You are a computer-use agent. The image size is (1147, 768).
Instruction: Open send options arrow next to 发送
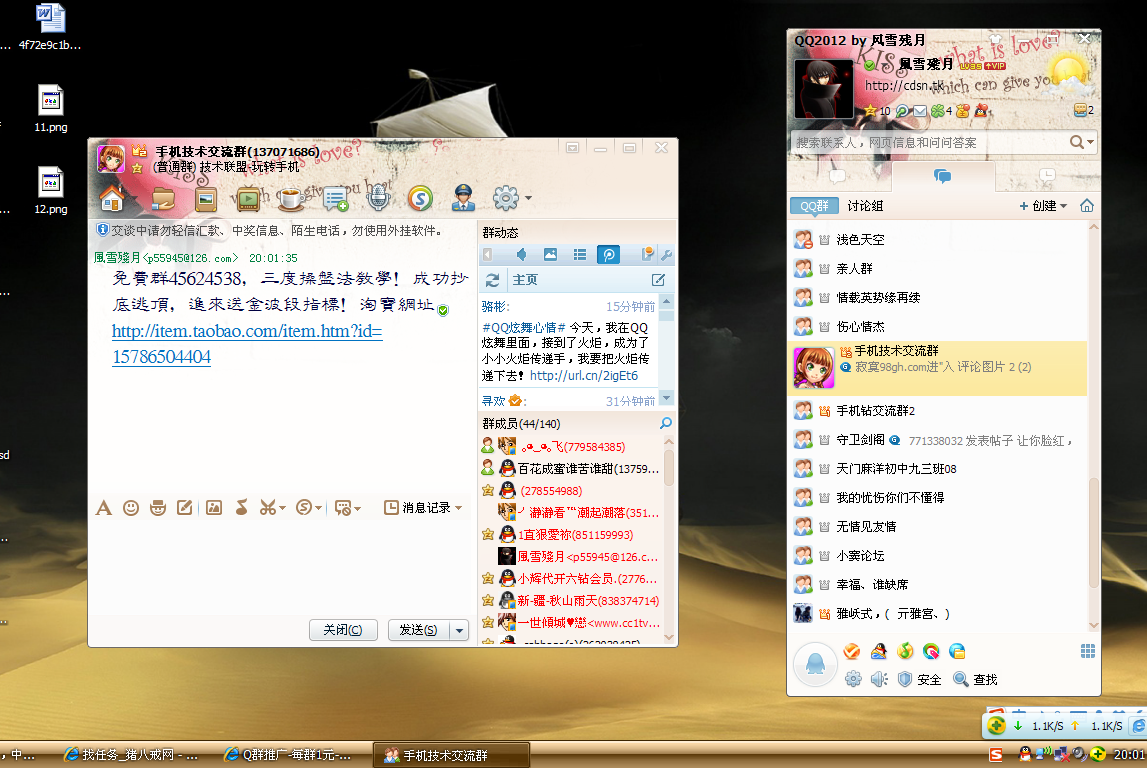pos(459,630)
